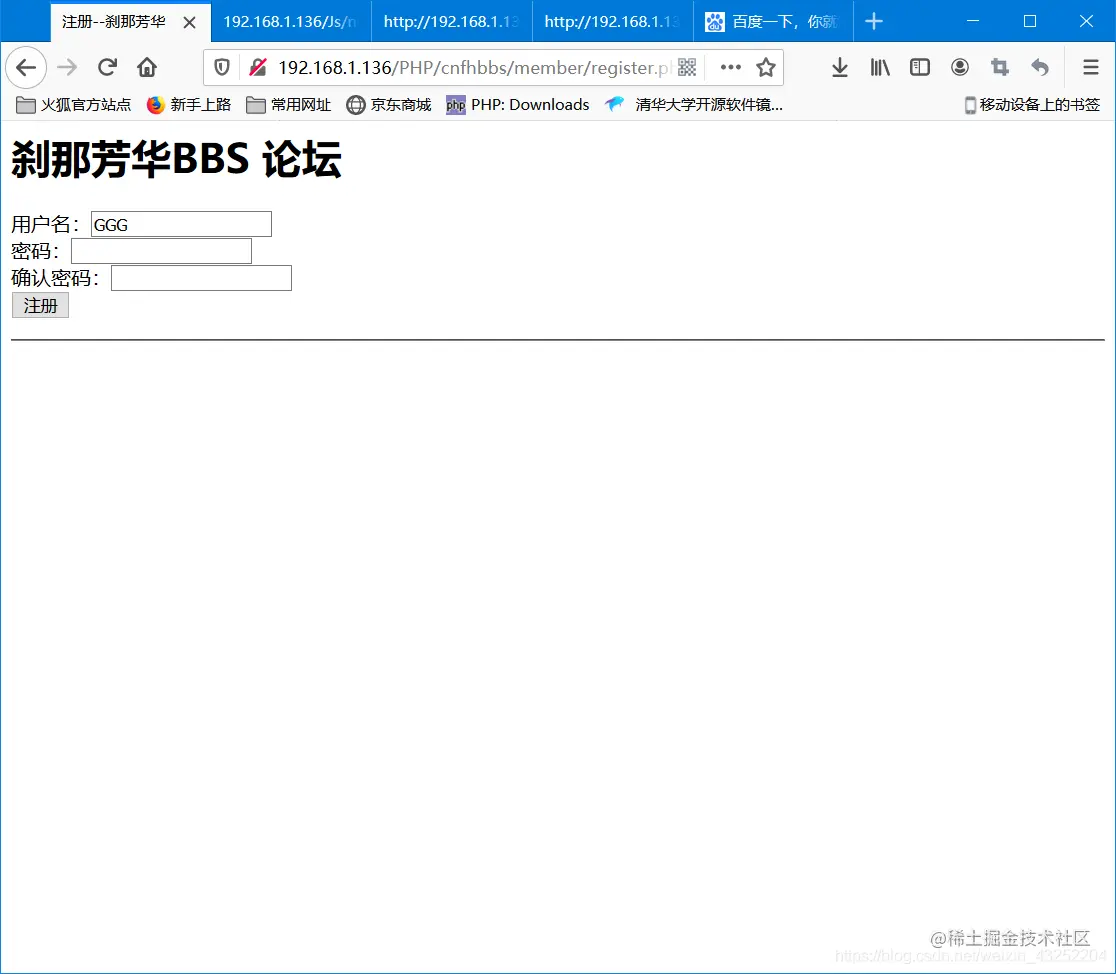Switch to the 192.168.1.136/Js tab
The height and width of the screenshot is (974, 1116).
[291, 22]
